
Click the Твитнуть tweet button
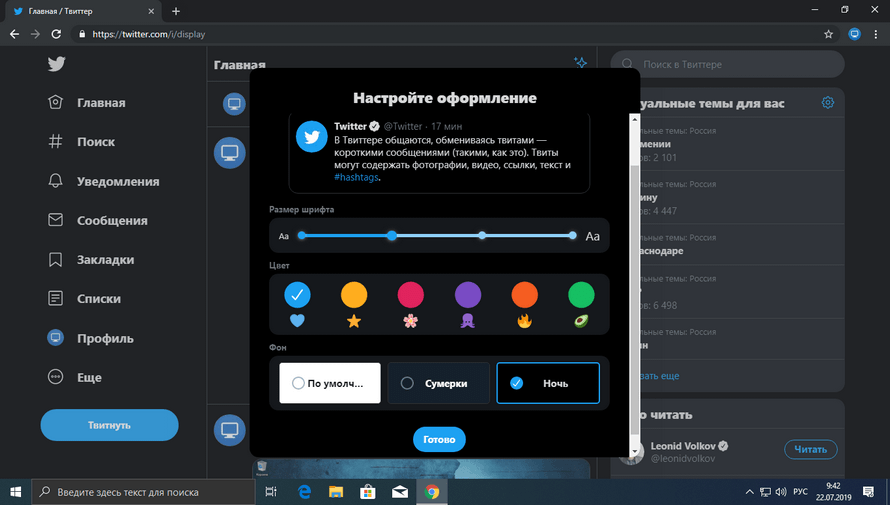[x=109, y=425]
